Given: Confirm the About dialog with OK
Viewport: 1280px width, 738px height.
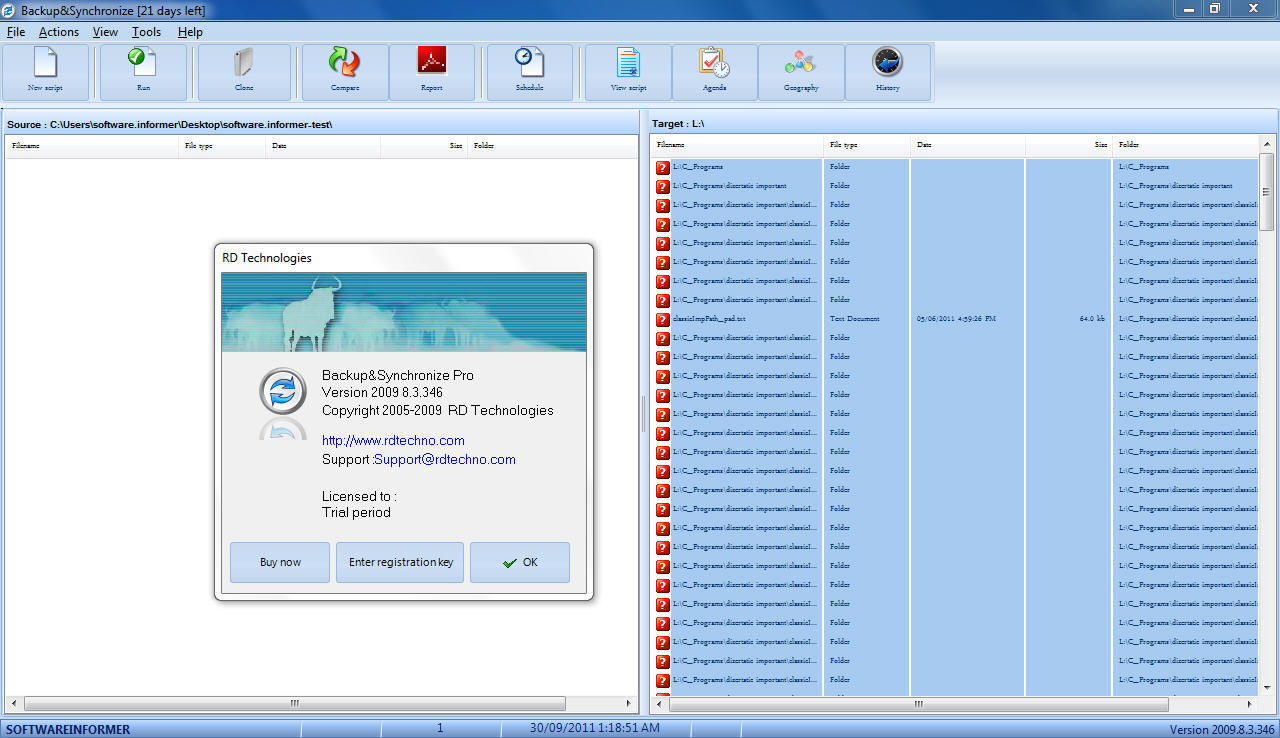Looking at the screenshot, I should [520, 562].
